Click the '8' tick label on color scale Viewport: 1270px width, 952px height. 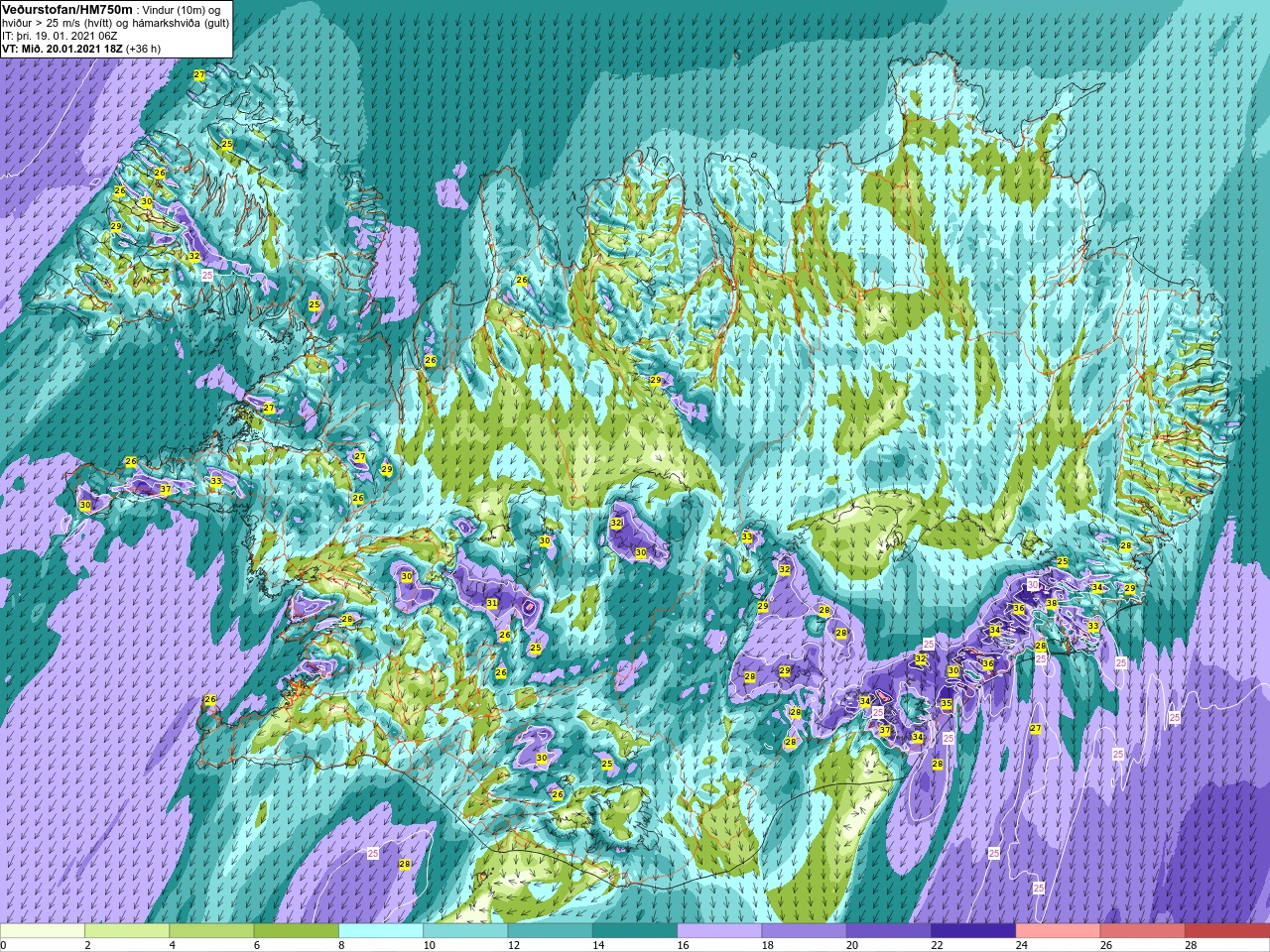pyautogui.click(x=343, y=945)
